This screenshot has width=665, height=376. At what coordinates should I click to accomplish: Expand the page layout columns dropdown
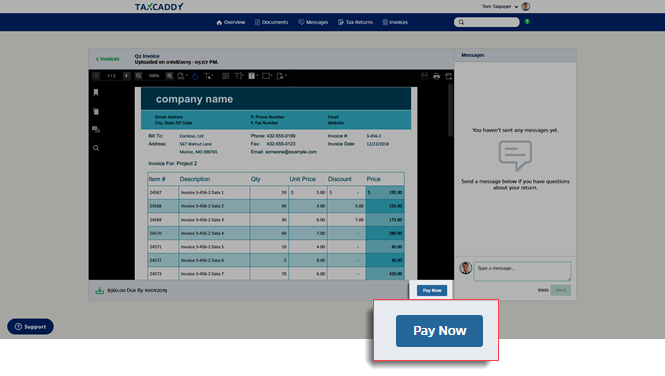click(253, 76)
